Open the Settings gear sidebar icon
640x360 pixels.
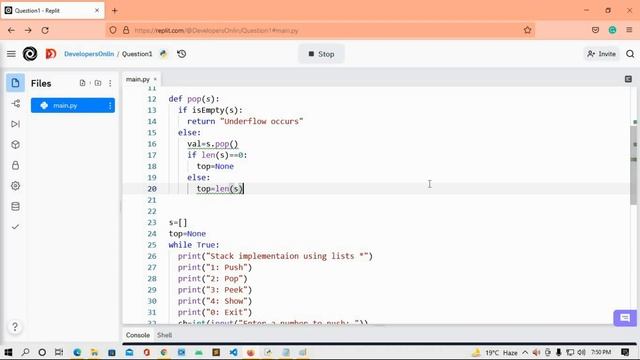[x=16, y=186]
